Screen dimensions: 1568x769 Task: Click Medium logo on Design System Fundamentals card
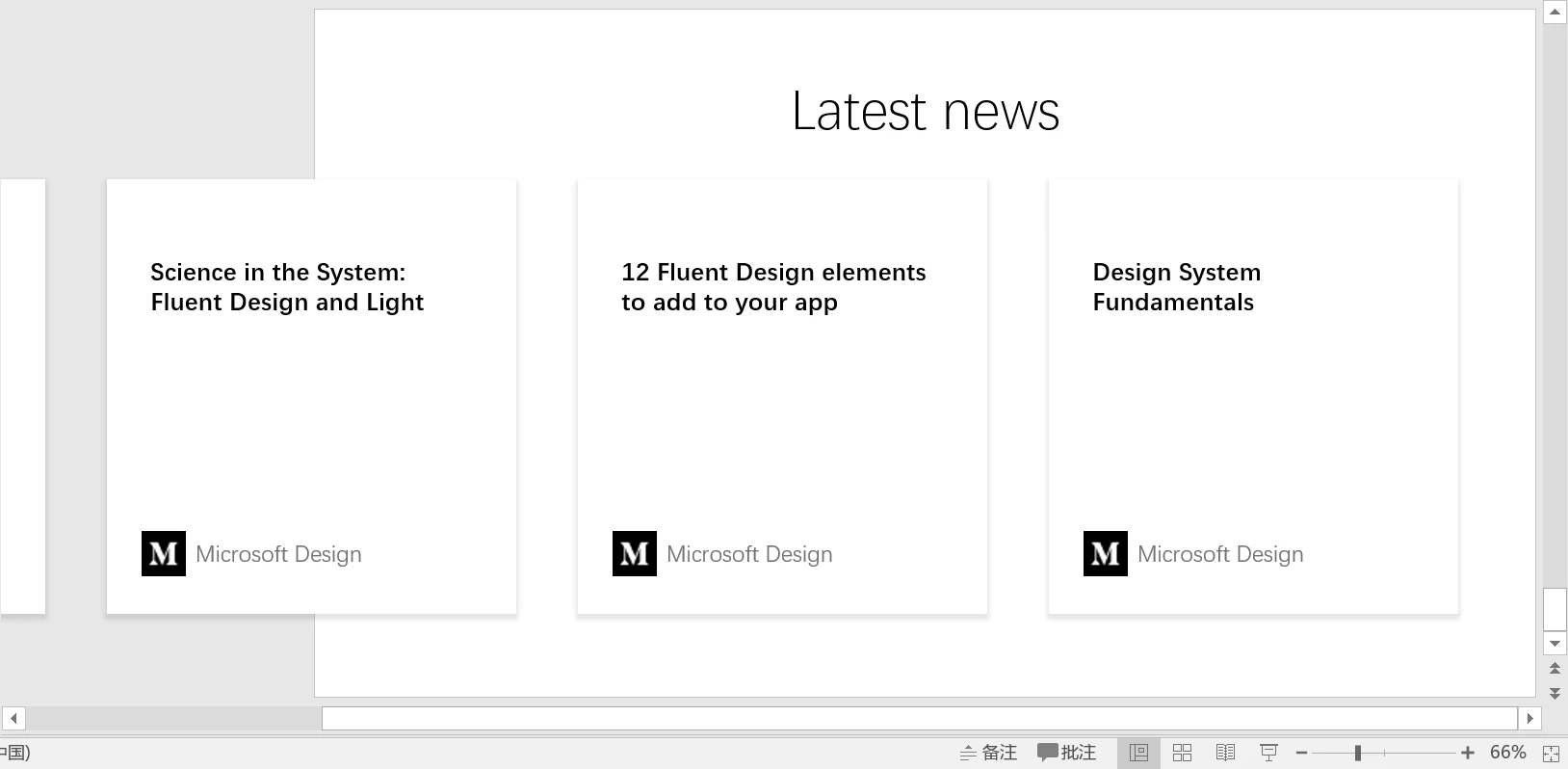coord(1106,553)
